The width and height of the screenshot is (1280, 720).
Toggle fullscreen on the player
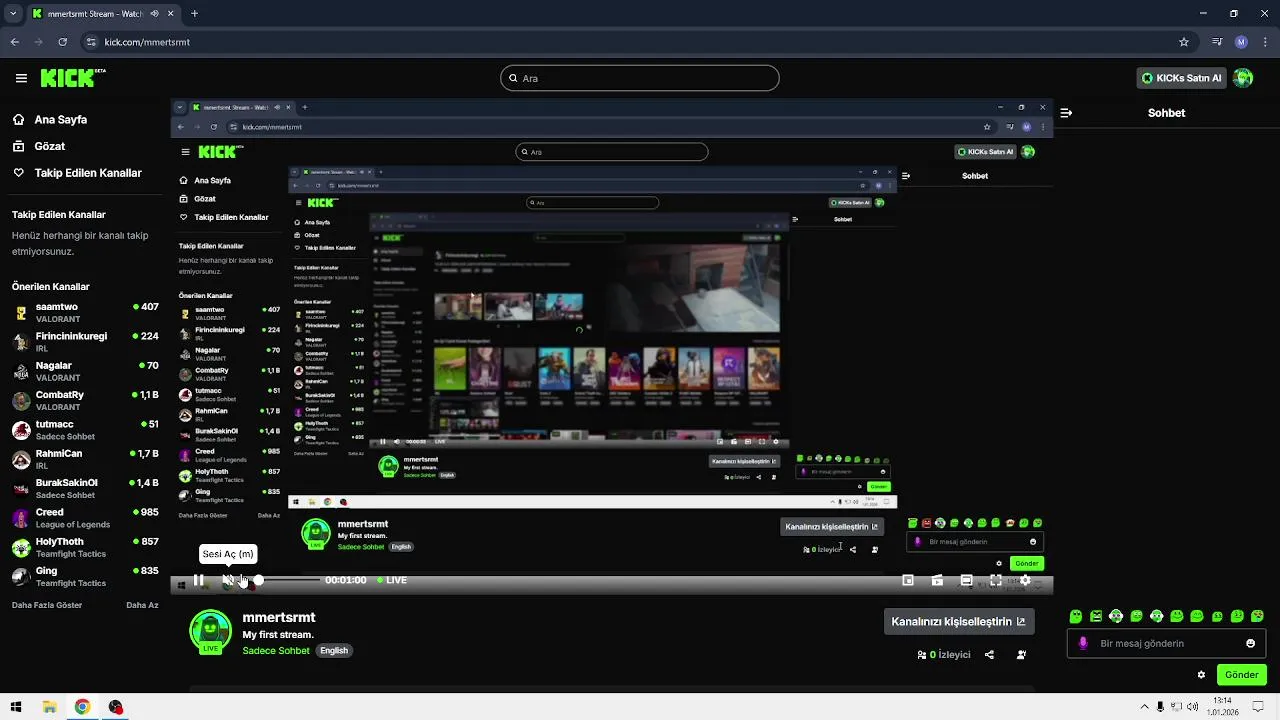click(x=996, y=580)
